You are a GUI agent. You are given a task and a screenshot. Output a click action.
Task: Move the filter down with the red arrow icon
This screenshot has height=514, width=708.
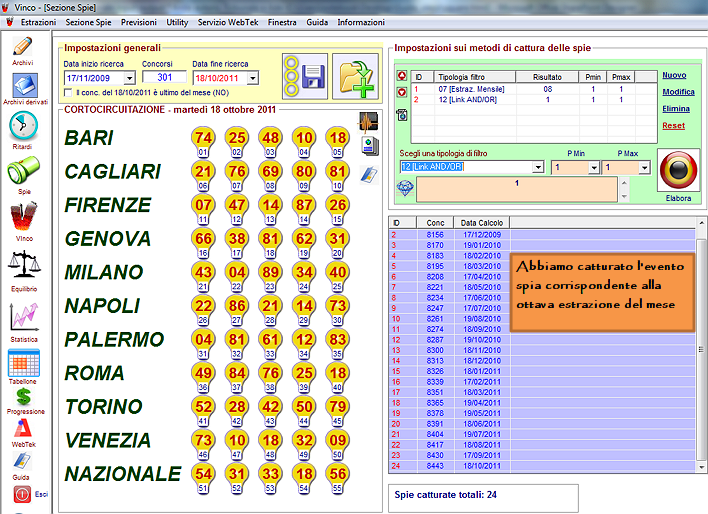402,93
